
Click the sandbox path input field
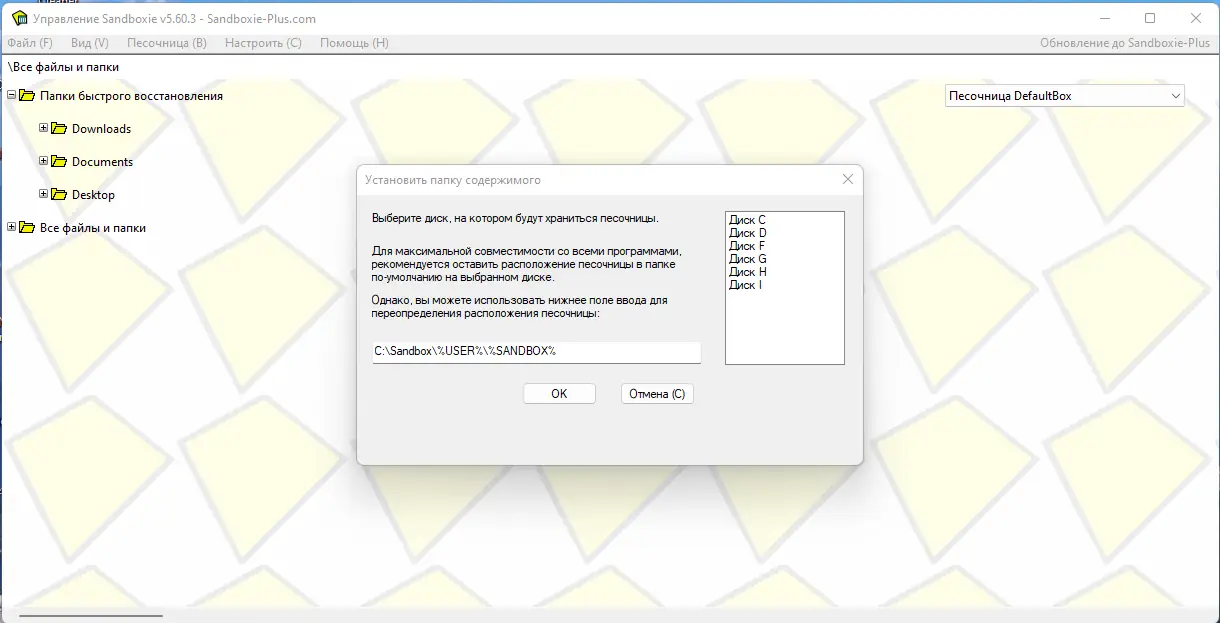coord(537,351)
